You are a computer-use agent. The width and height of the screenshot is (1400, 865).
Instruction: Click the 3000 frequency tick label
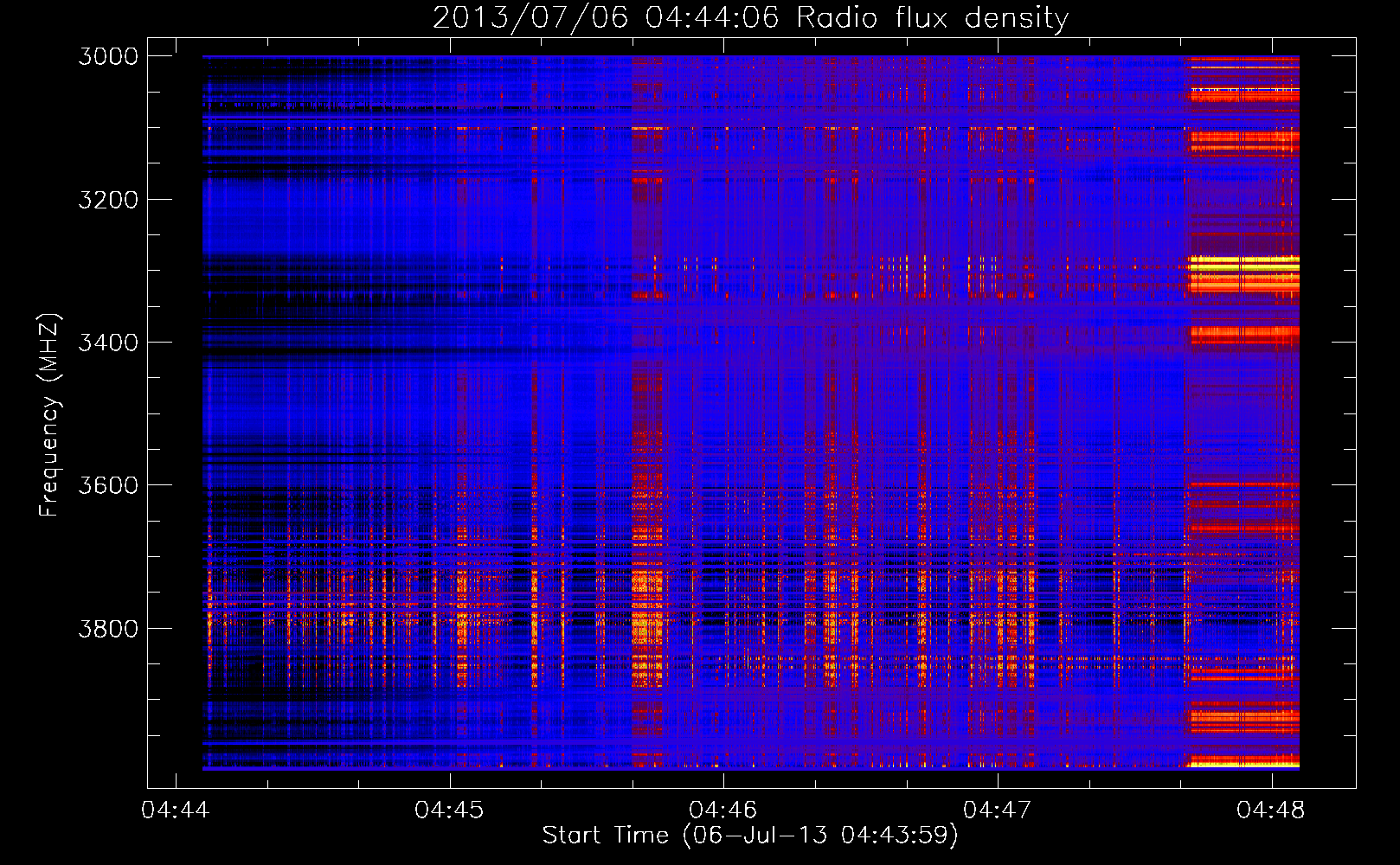point(108,56)
